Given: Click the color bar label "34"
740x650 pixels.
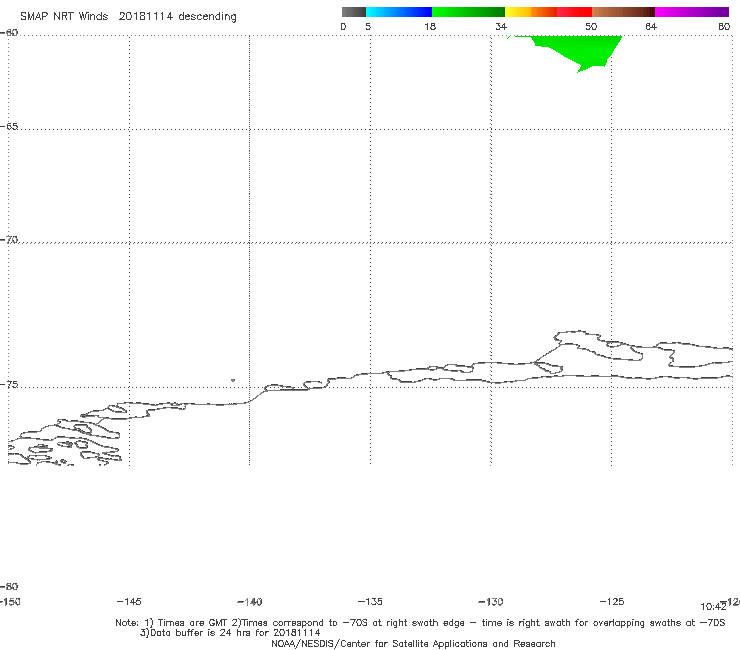Looking at the screenshot, I should 501,26.
